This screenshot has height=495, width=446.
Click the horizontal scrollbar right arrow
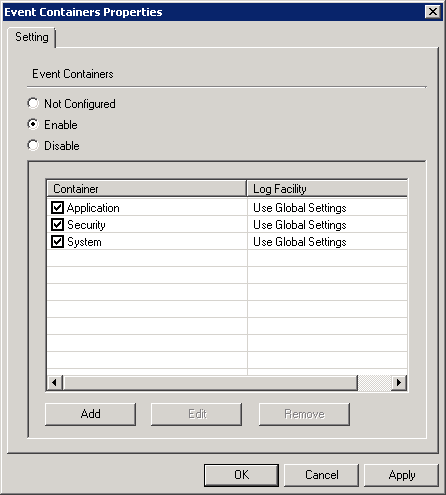click(x=399, y=383)
